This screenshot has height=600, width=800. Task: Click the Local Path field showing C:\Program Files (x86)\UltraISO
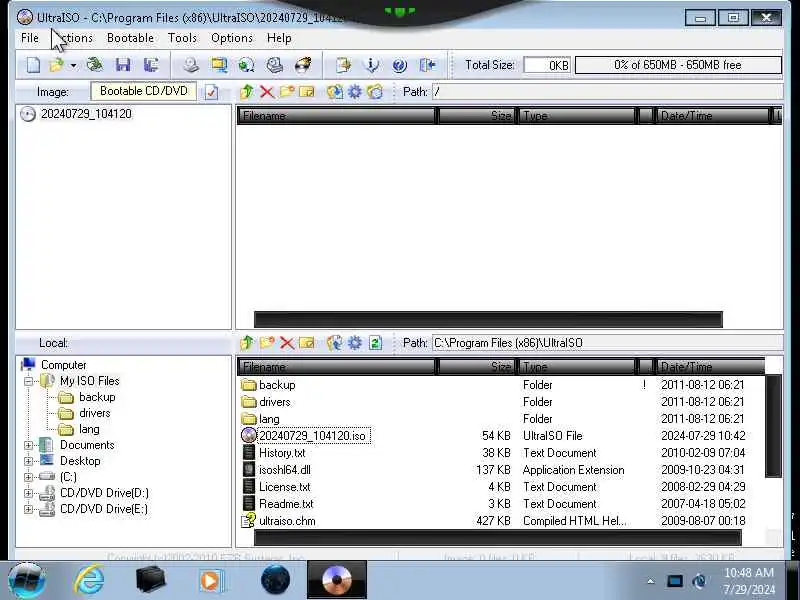(607, 343)
